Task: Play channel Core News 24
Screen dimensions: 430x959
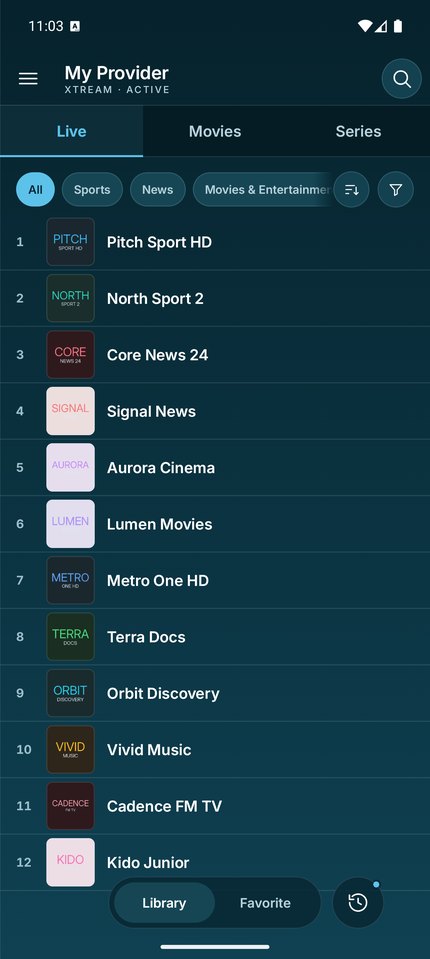Action: tap(215, 355)
